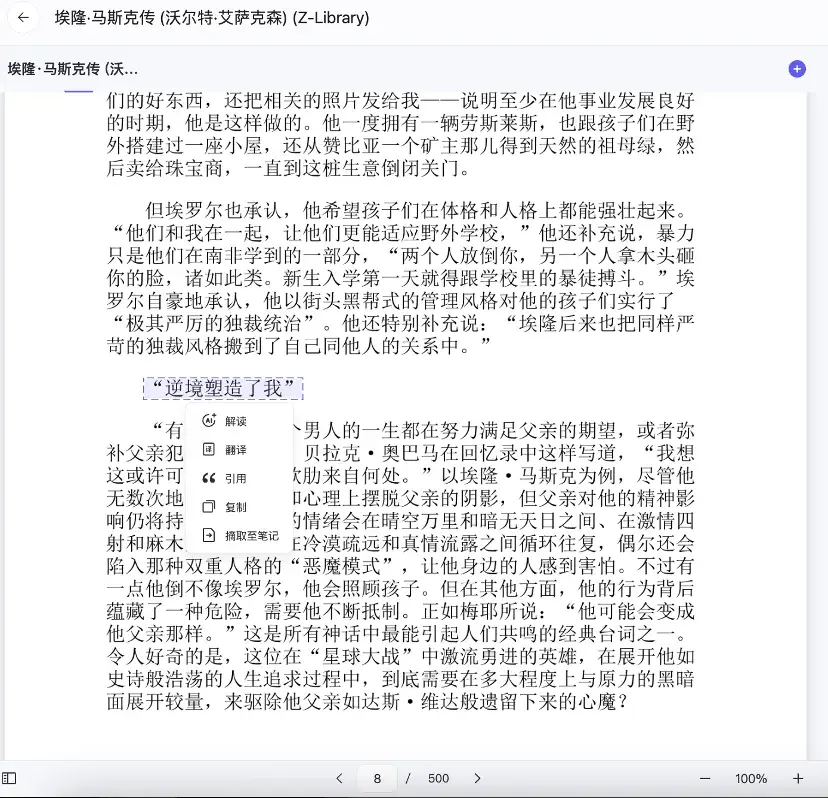Click the 复制 copy icon
The height and width of the screenshot is (798, 828).
tap(207, 507)
